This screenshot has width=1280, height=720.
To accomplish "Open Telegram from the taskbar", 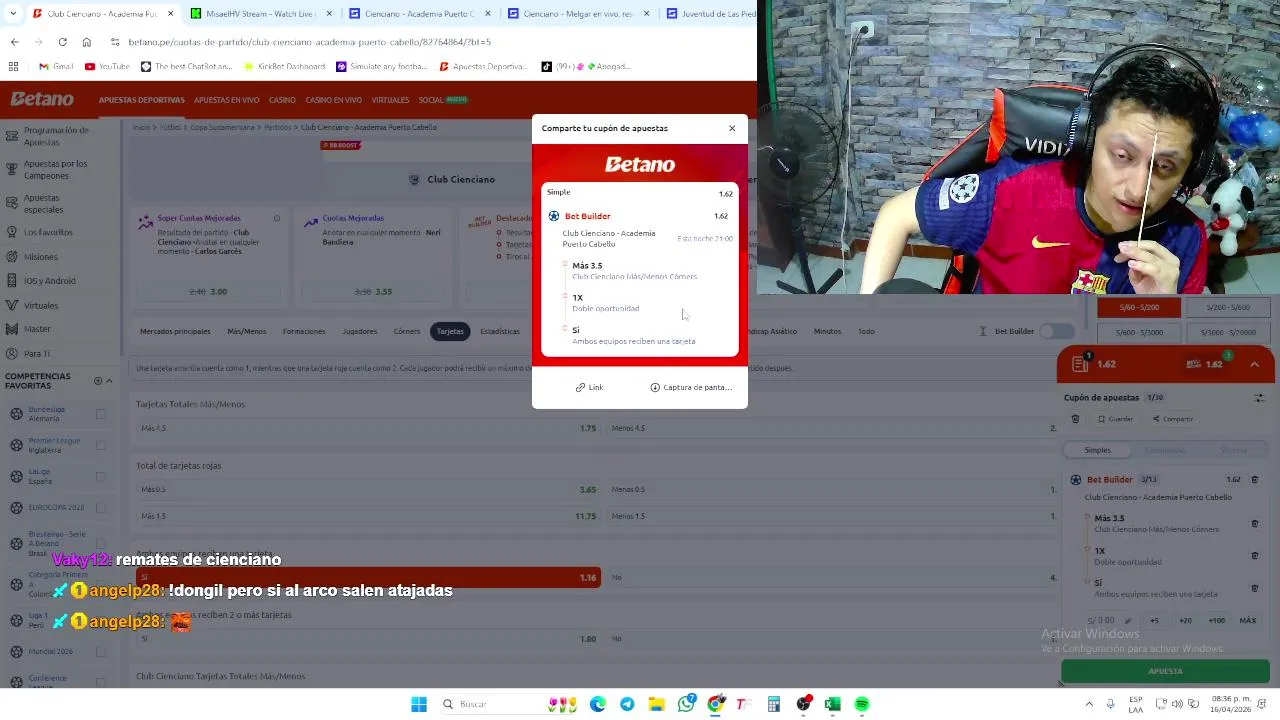I will point(627,704).
